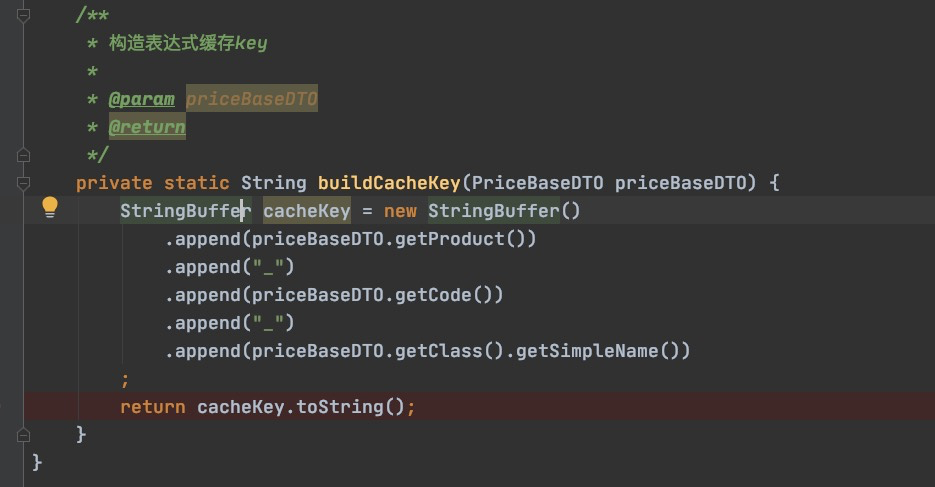Click the cacheKey variable declaration
The height and width of the screenshot is (487, 935).
[307, 211]
